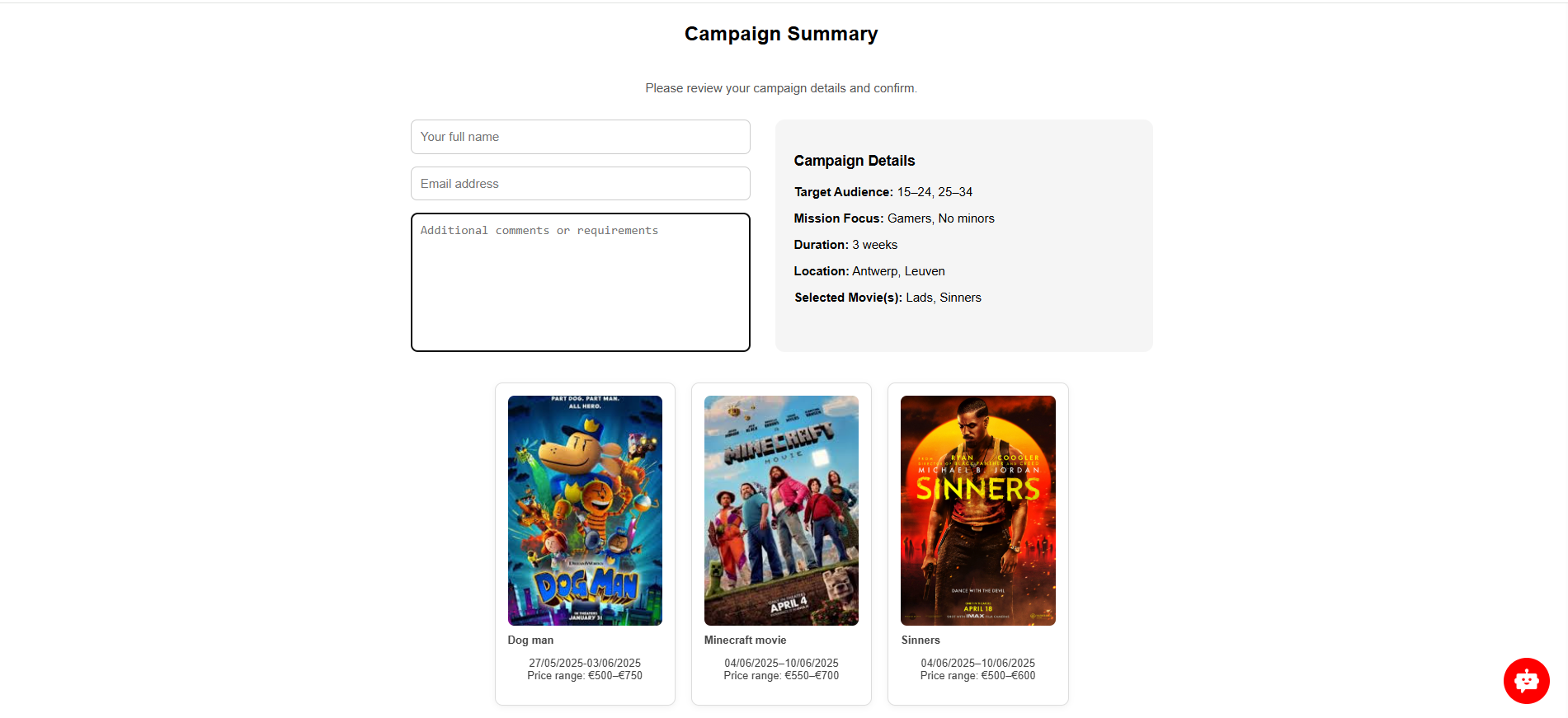
Task: Click Price range €550–€700 text
Action: [x=781, y=676]
